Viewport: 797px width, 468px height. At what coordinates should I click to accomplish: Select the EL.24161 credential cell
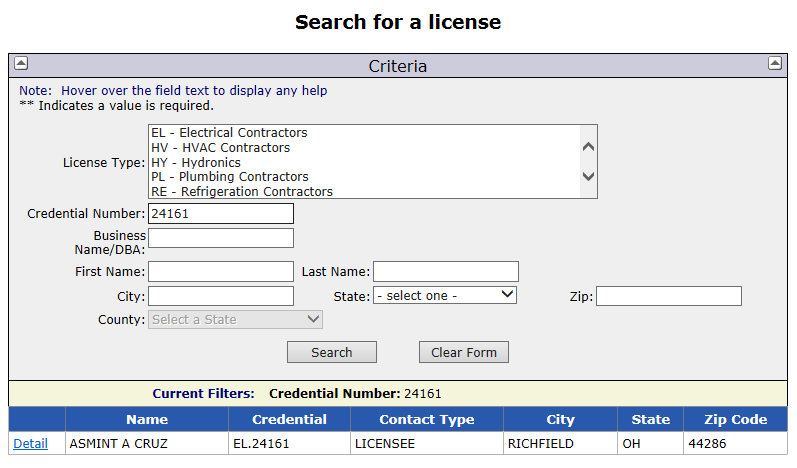pyautogui.click(x=289, y=444)
